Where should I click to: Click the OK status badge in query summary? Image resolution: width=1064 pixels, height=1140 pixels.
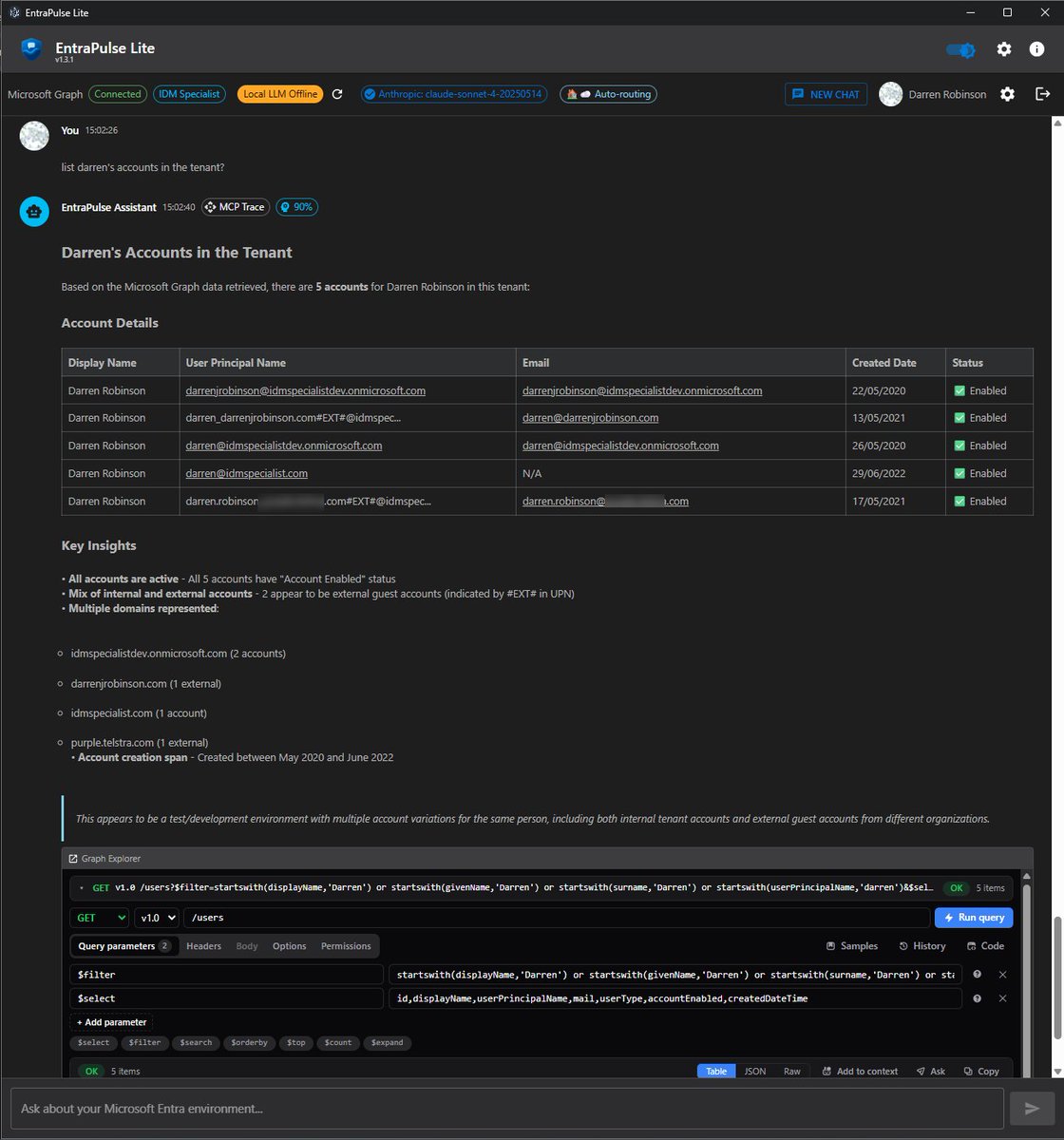(957, 888)
